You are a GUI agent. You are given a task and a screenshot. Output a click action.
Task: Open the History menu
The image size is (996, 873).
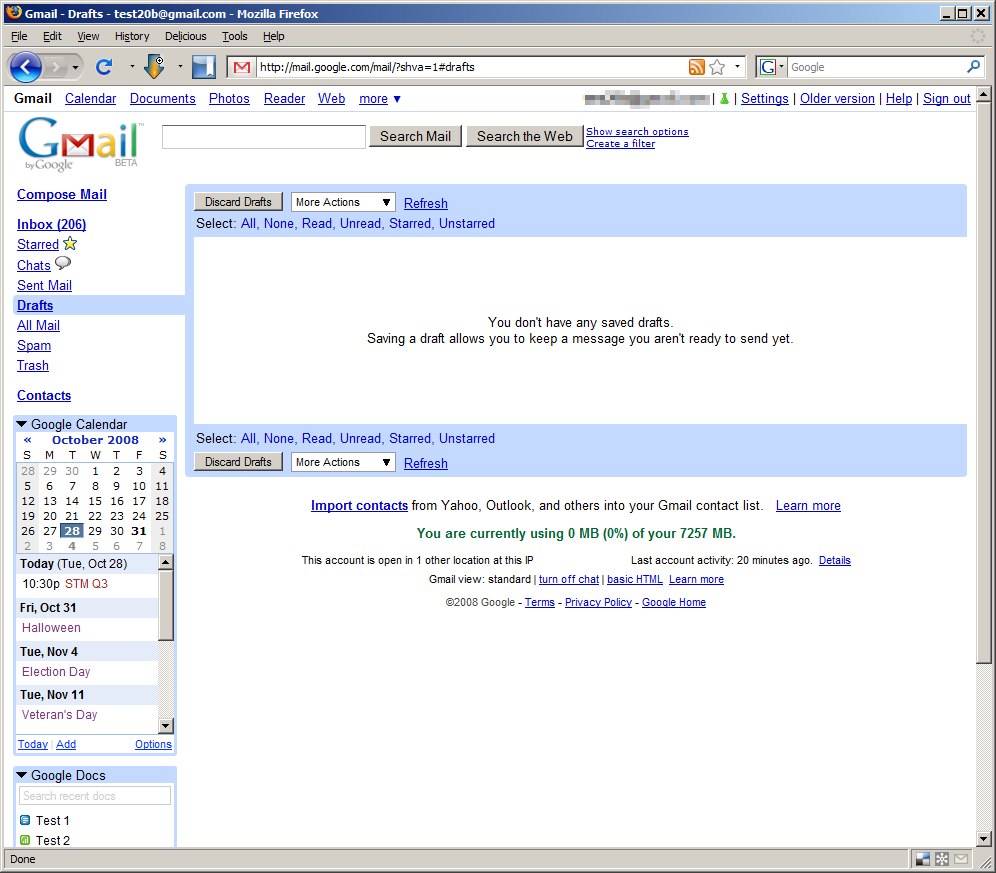click(132, 36)
